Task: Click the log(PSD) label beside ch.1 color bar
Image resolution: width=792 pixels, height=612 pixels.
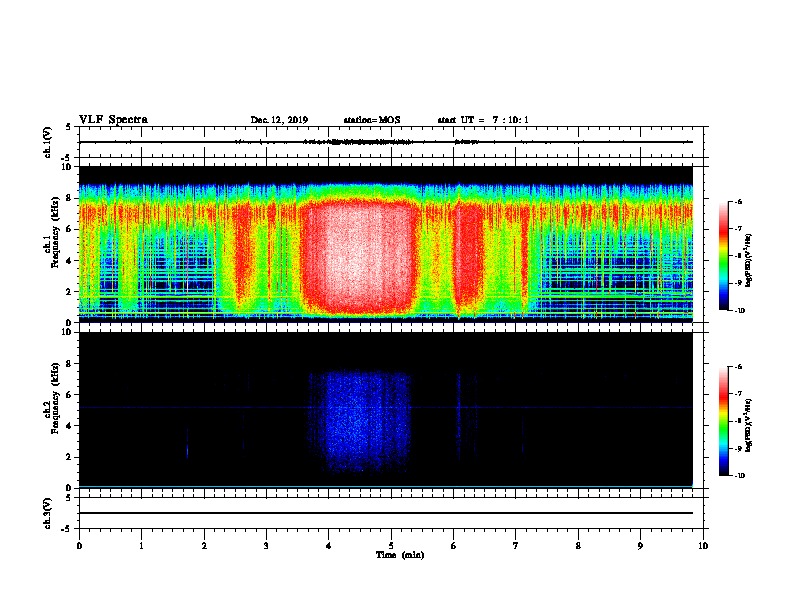Action: point(749,260)
